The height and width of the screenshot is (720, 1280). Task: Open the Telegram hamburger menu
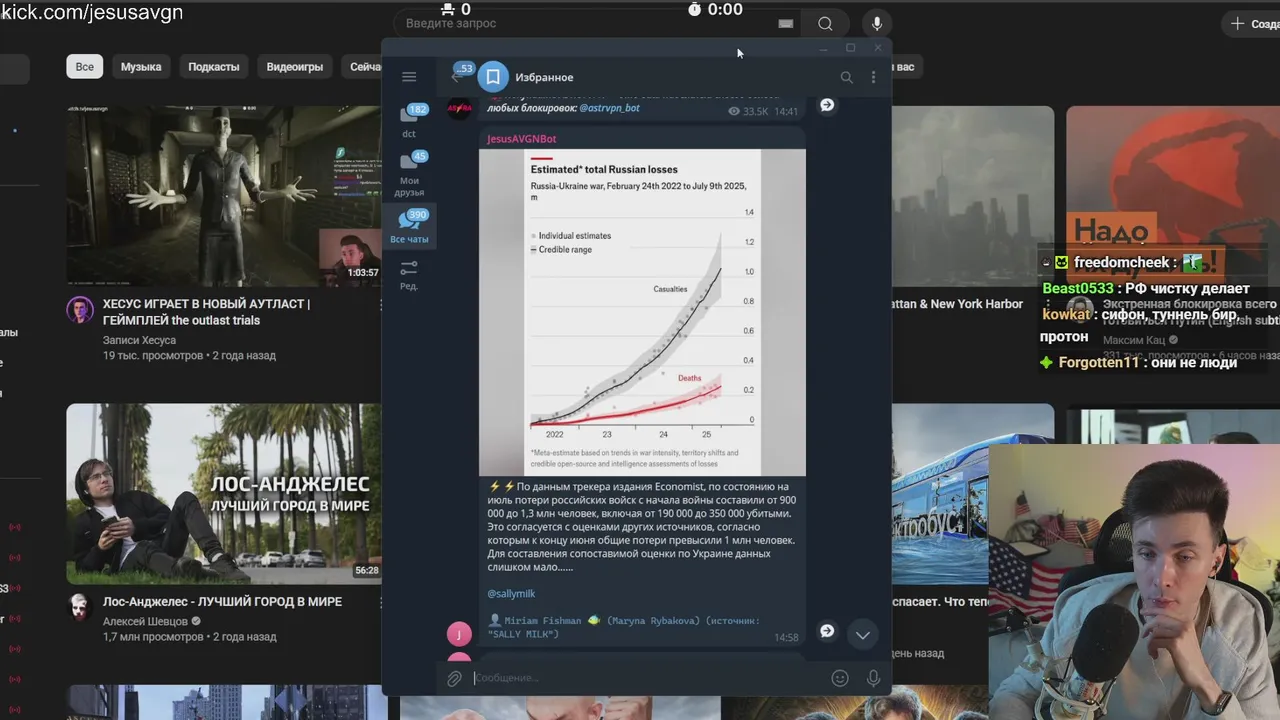409,77
